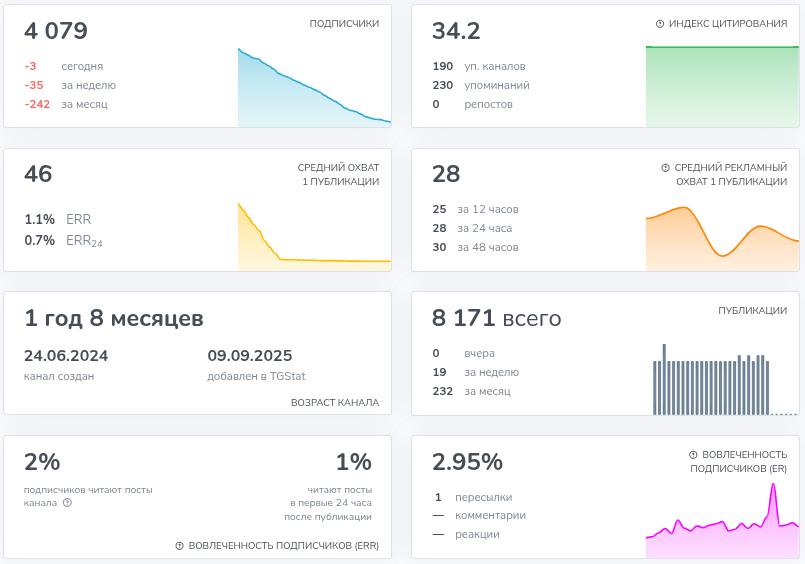The height and width of the screenshot is (564, 805).
Task: Click help icon next to Средний рекламный охват
Action: 665,168
